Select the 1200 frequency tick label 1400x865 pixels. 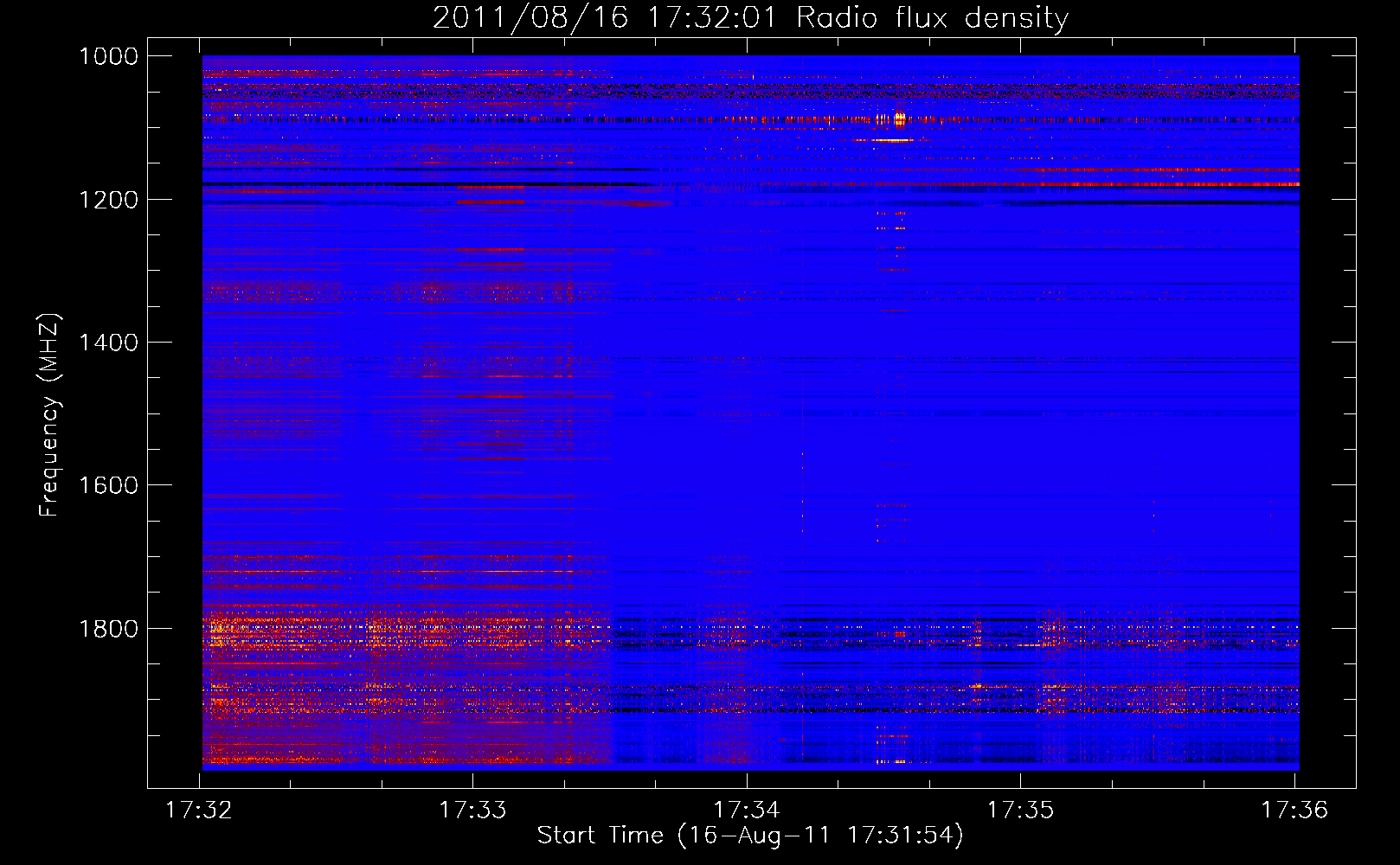point(108,200)
